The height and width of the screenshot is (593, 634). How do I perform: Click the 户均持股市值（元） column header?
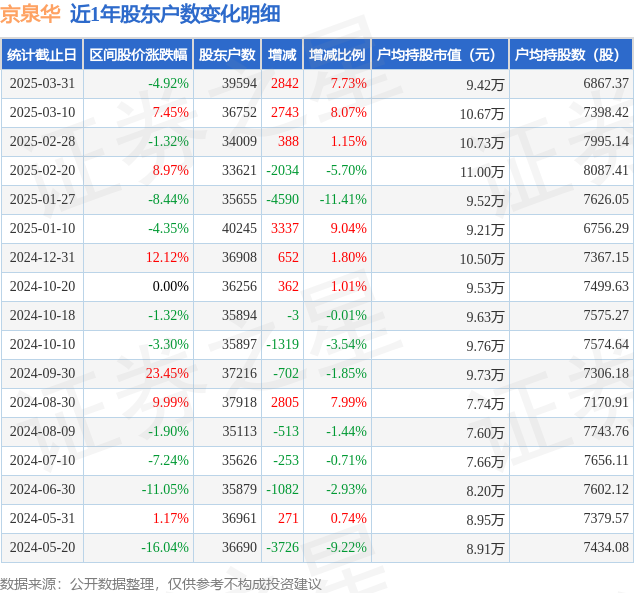[440, 55]
